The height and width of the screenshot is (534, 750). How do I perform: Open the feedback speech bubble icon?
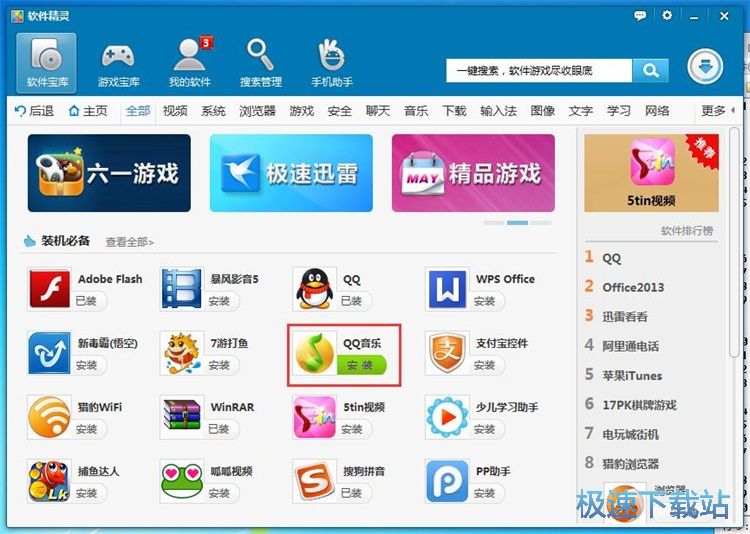click(640, 16)
